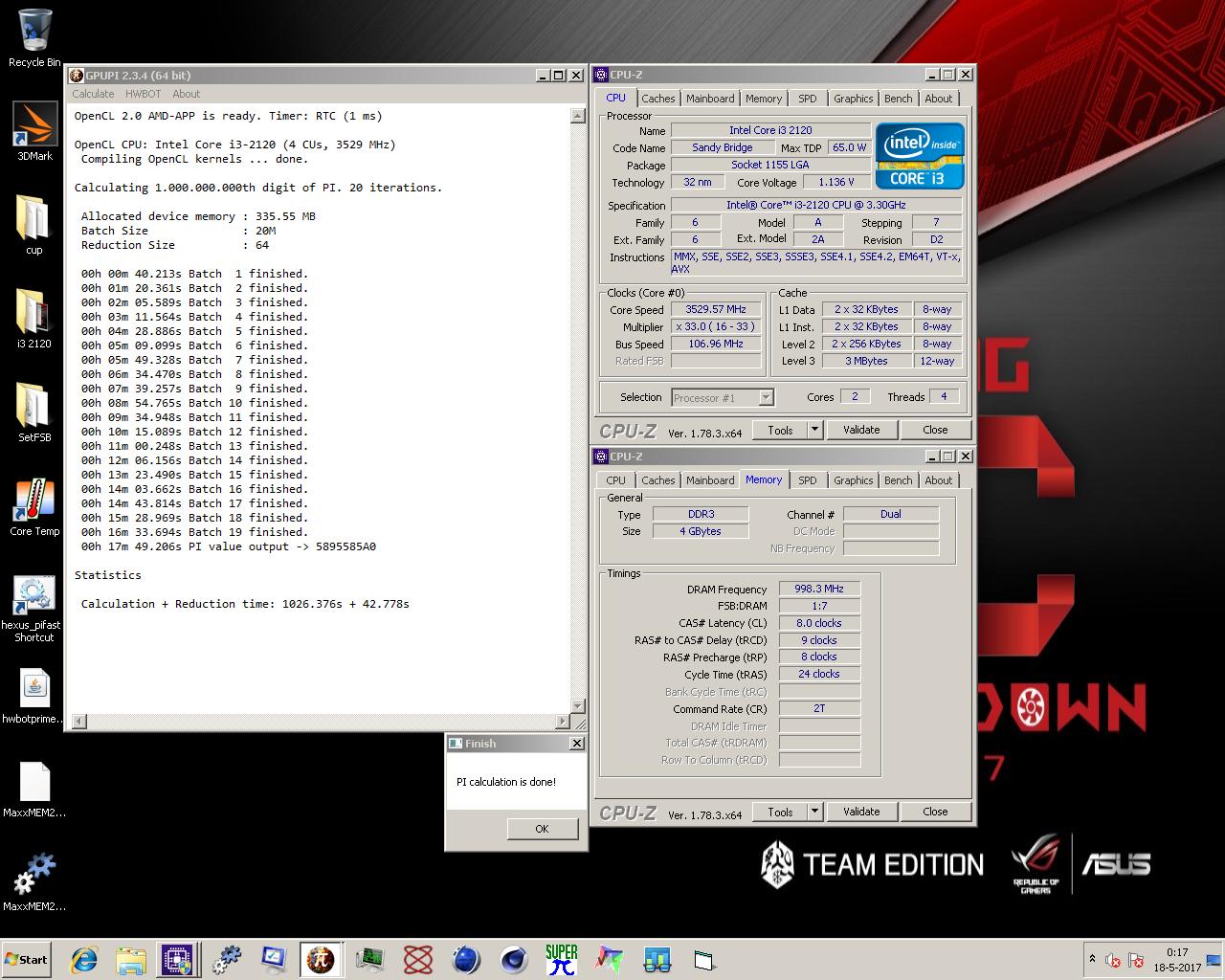Select CPU tab in lower CPU-Z
This screenshot has width=1225, height=980.
(616, 480)
